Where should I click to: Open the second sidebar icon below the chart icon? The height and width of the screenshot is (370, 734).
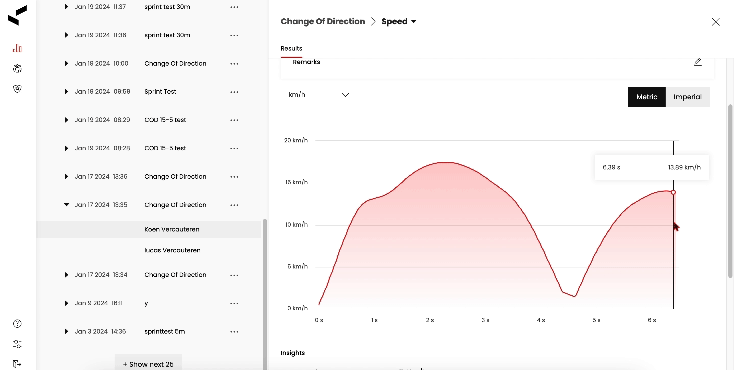(x=17, y=69)
